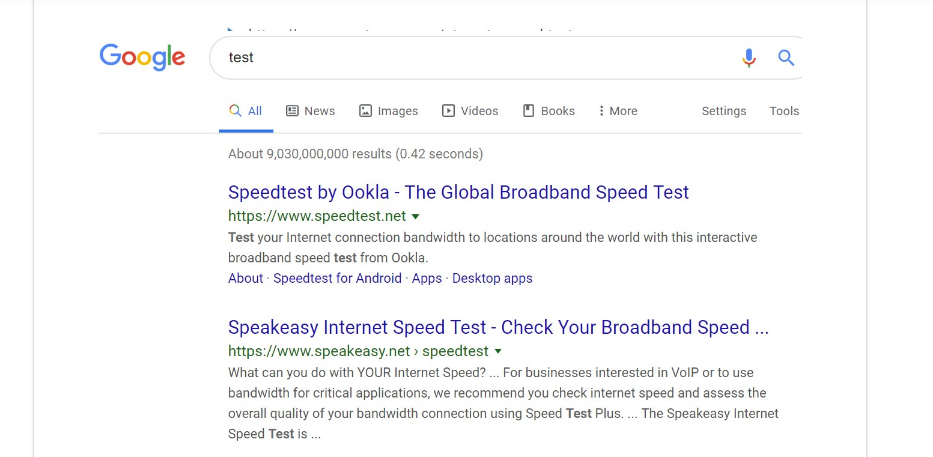The width and height of the screenshot is (933, 457).
Task: Open the Desktop apps sitelink
Action: click(492, 278)
